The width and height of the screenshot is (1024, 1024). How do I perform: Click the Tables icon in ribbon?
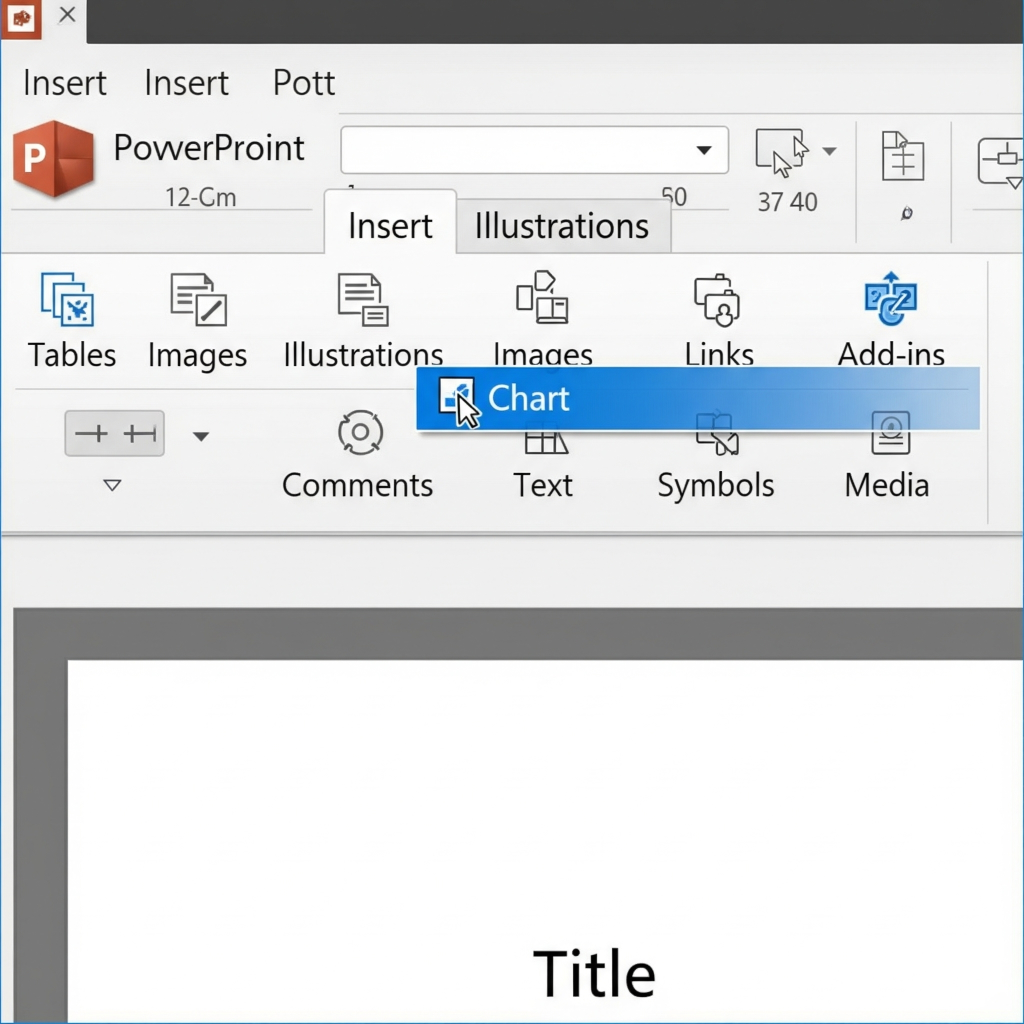click(68, 299)
